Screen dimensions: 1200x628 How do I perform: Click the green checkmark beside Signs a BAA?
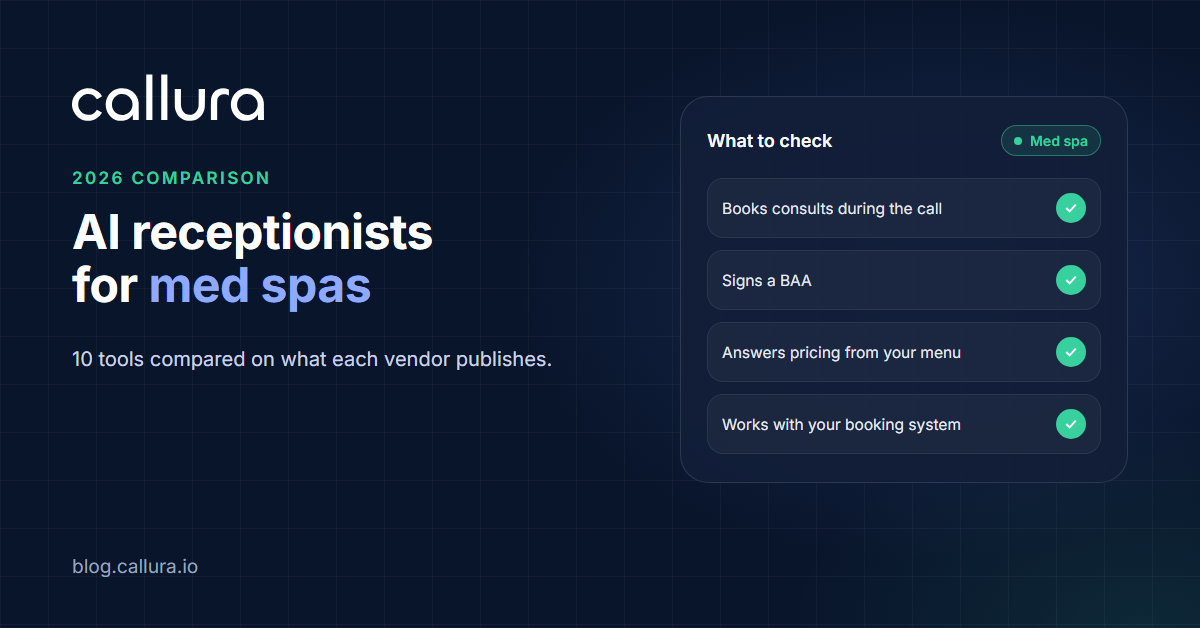coord(1071,281)
